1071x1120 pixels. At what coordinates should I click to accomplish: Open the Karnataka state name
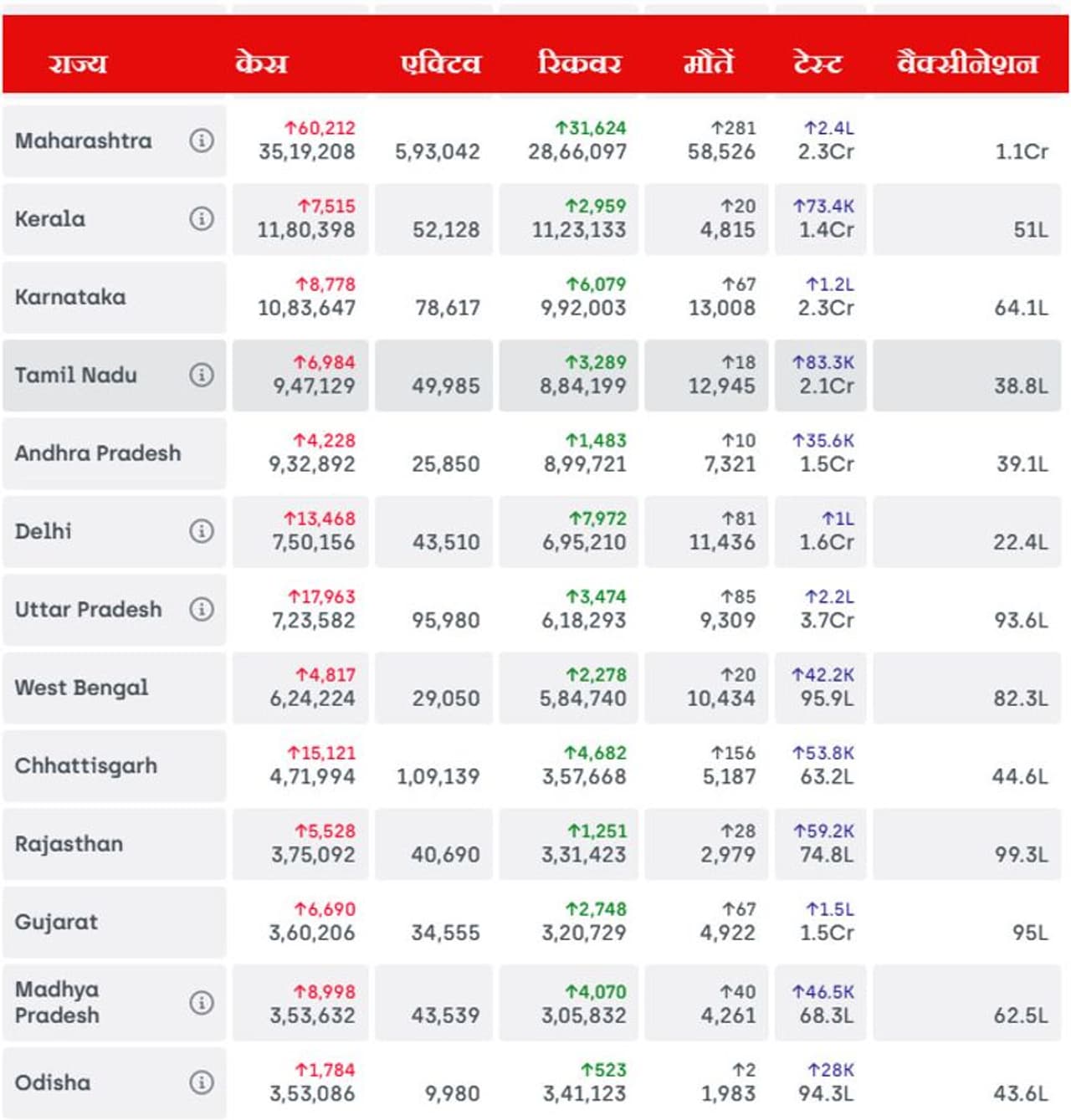point(70,297)
